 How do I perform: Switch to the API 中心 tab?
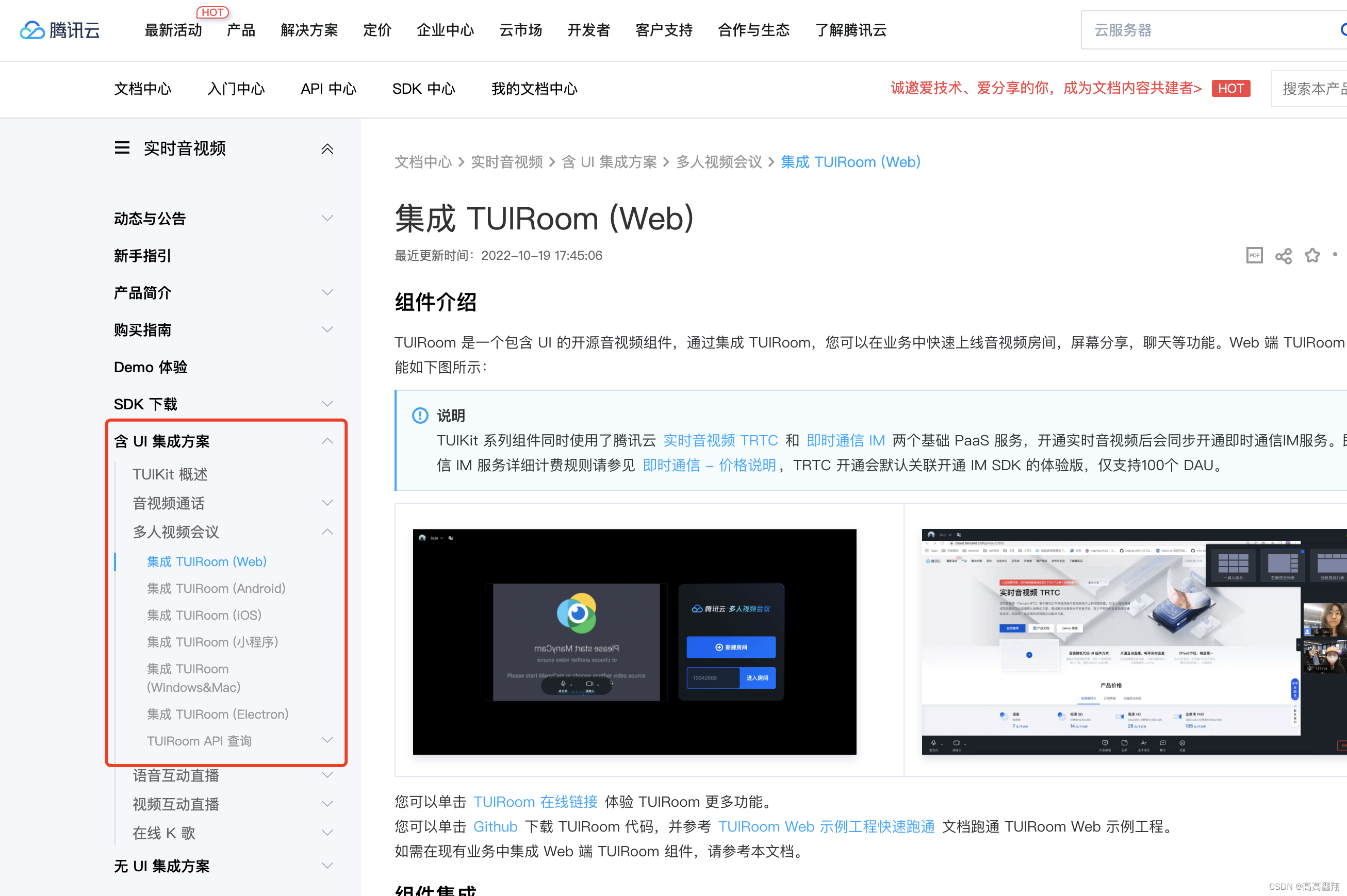[x=328, y=89]
